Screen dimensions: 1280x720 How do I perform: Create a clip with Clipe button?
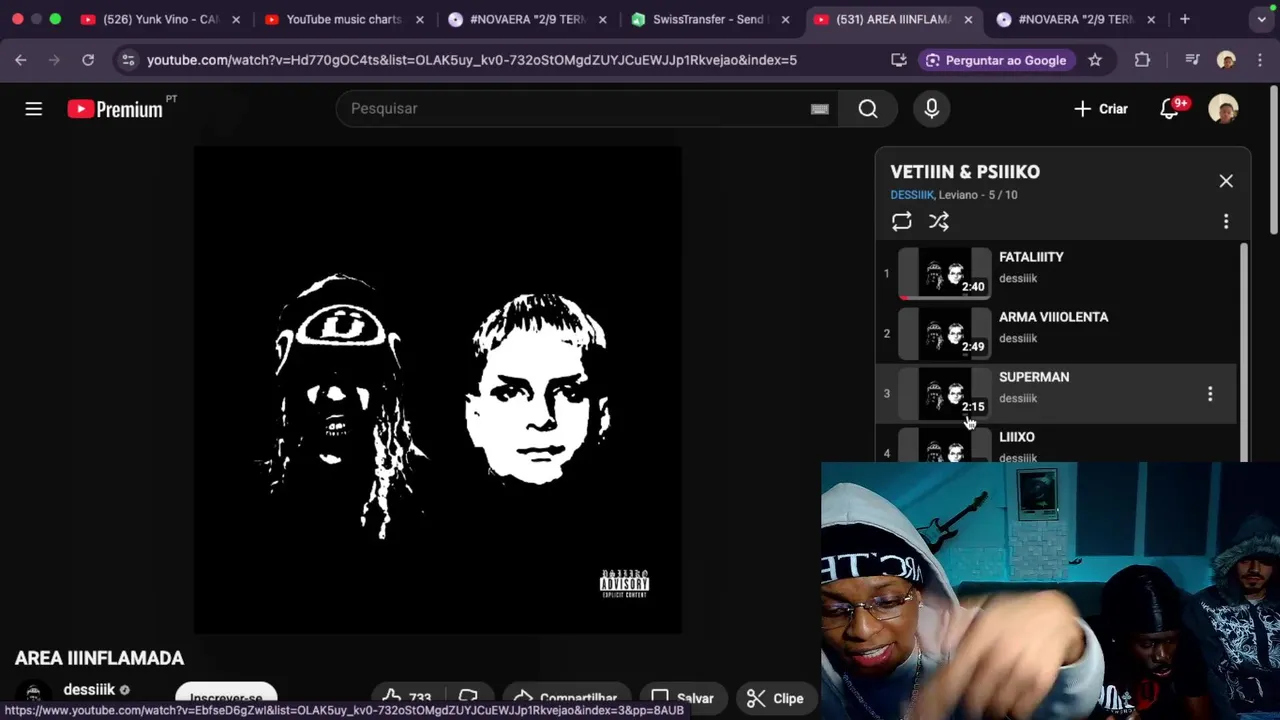[775, 698]
